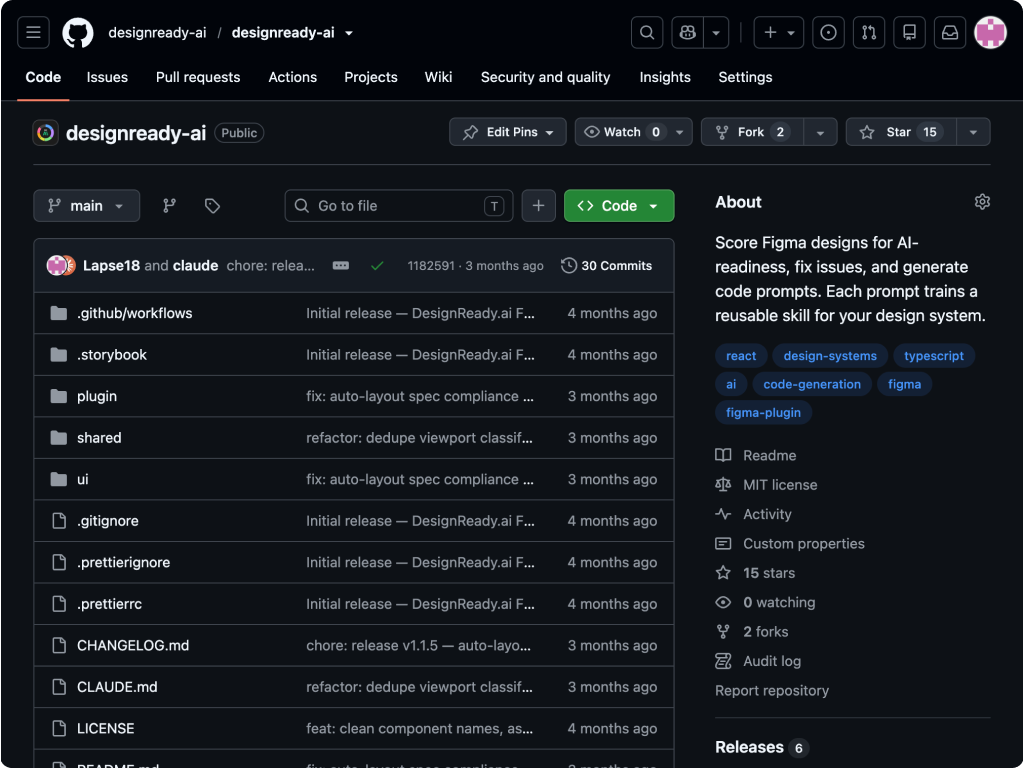Go to GitHub home via Octocat logo
The image size is (1024, 768).
click(78, 33)
